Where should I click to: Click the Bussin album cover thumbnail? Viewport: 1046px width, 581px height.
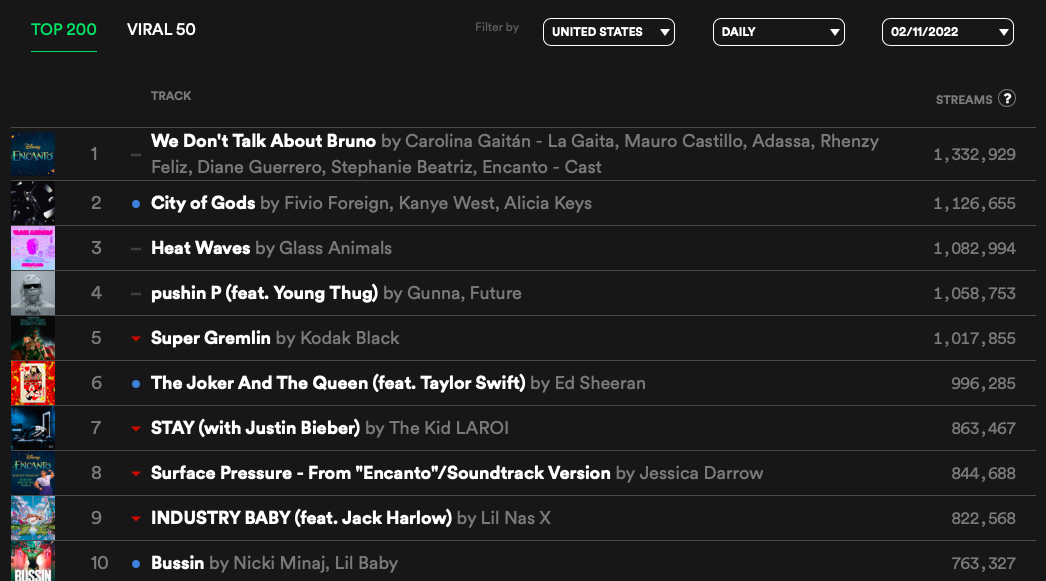pos(33,561)
